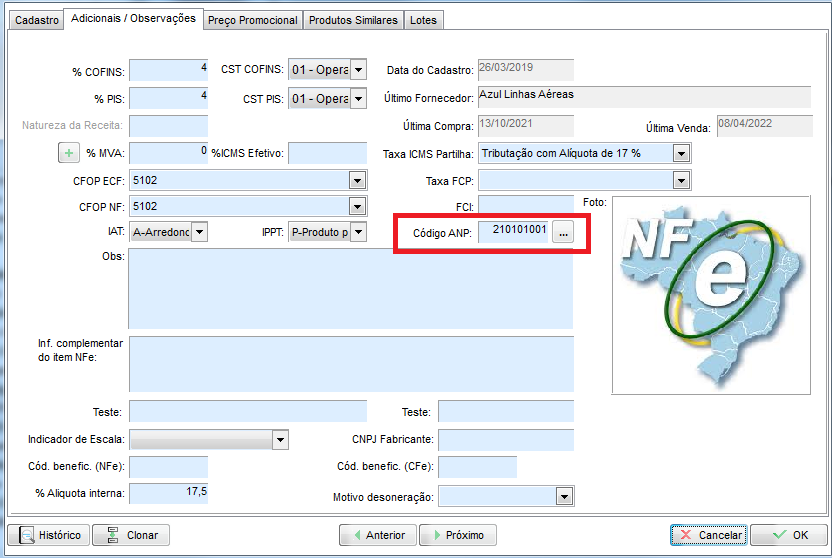Expand the CST COFINS dropdown

click(x=358, y=70)
